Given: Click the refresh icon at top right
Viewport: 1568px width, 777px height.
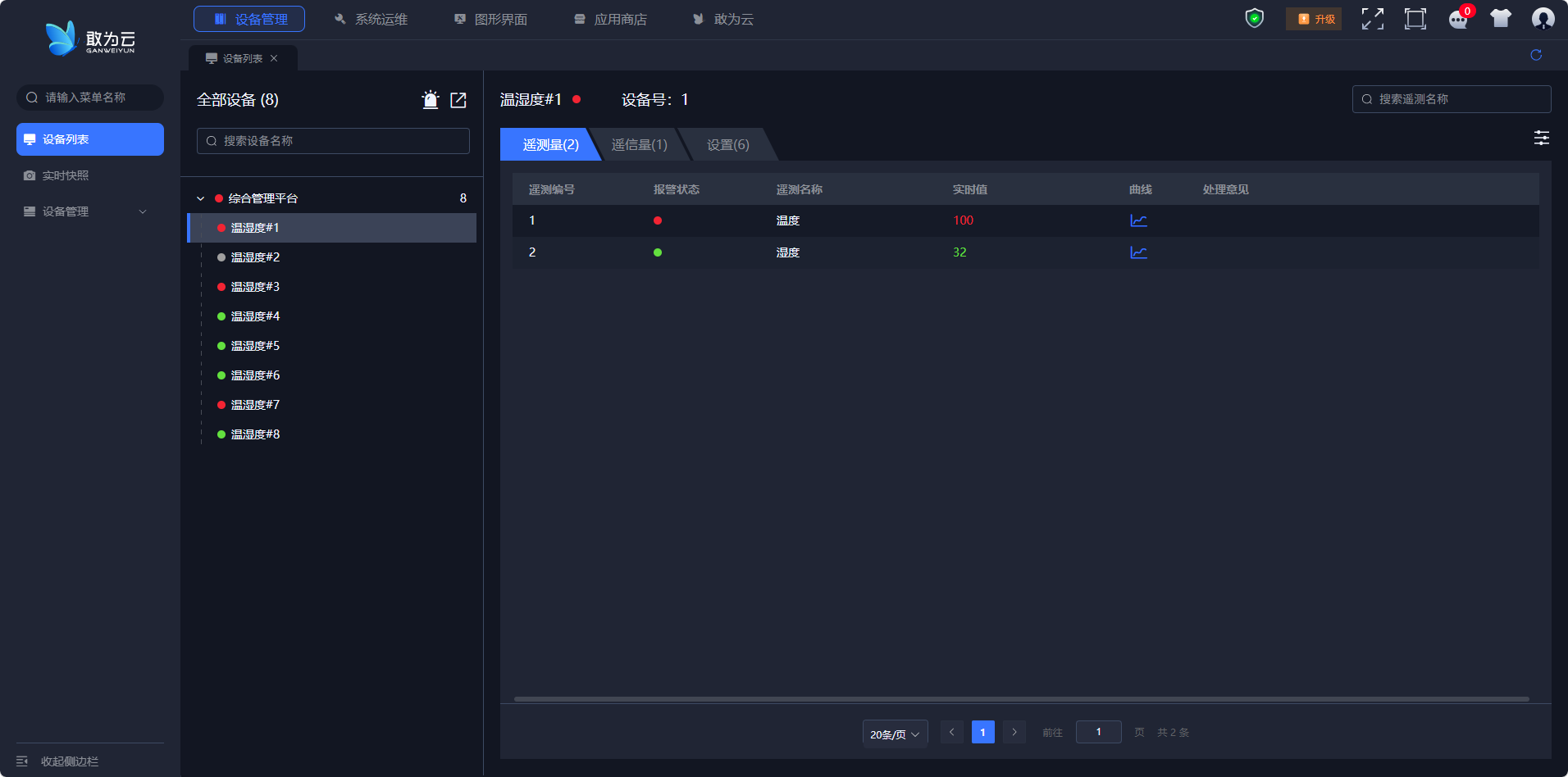Looking at the screenshot, I should click(x=1536, y=55).
